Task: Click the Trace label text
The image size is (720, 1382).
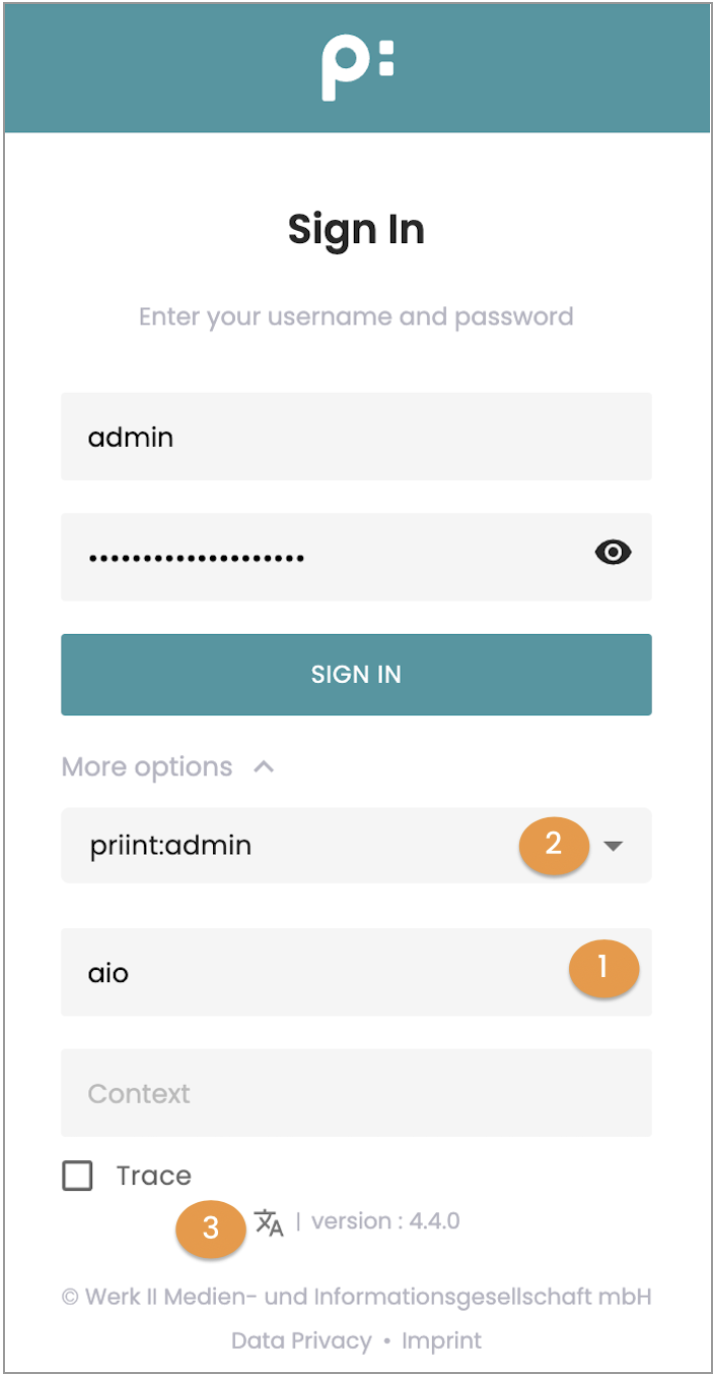Action: click(153, 1176)
